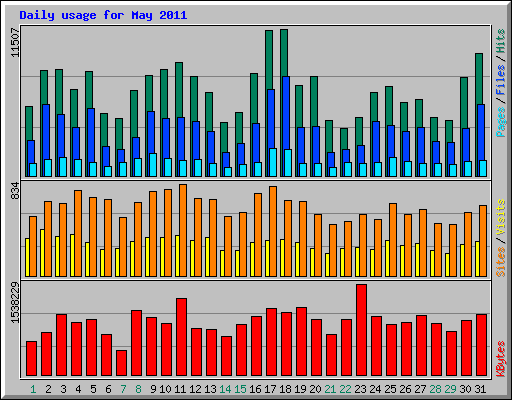Select the green weekend day label 28
Image resolution: width=512 pixels, height=400 pixels.
point(435,389)
